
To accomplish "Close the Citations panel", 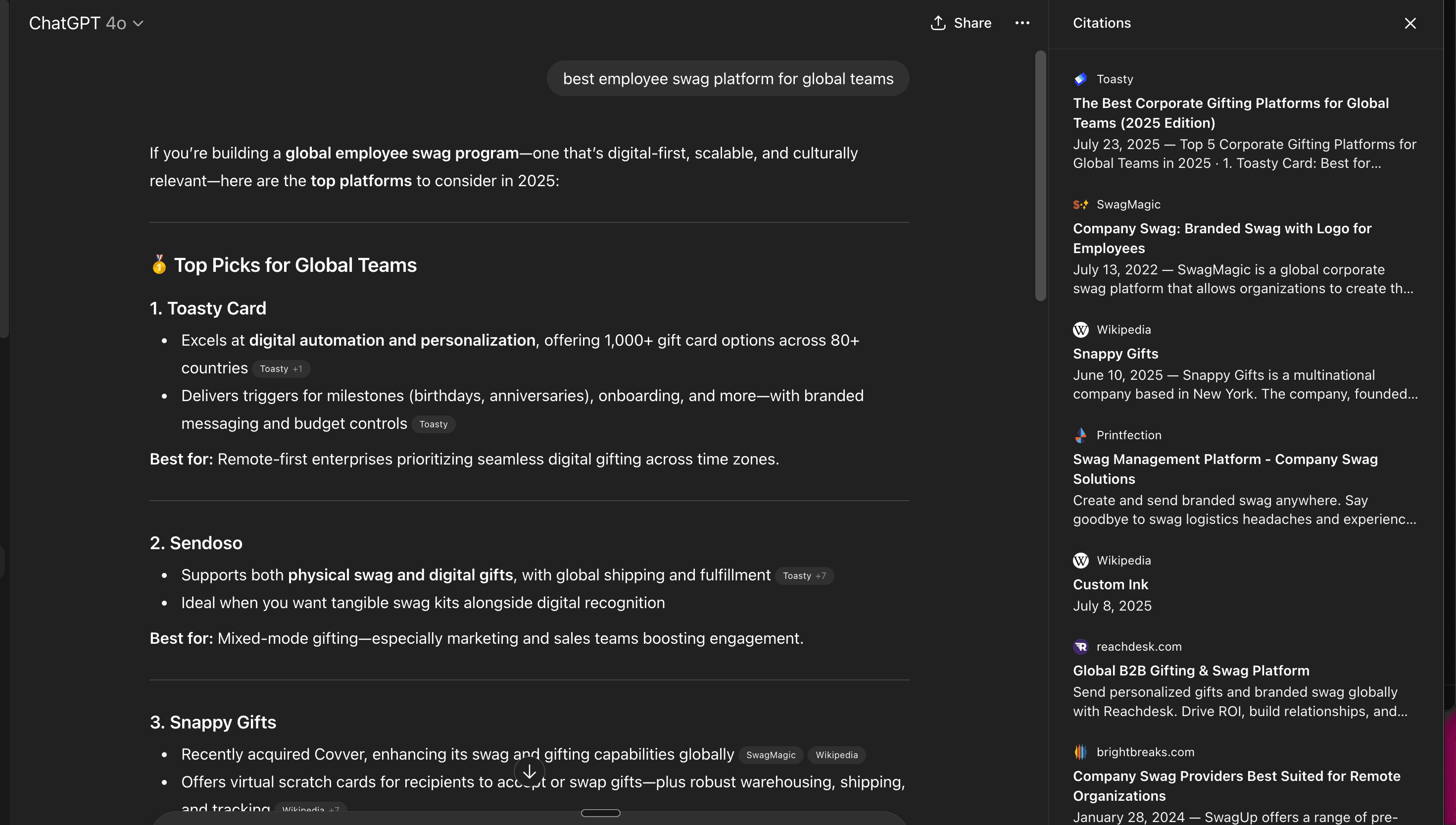I will [x=1410, y=23].
